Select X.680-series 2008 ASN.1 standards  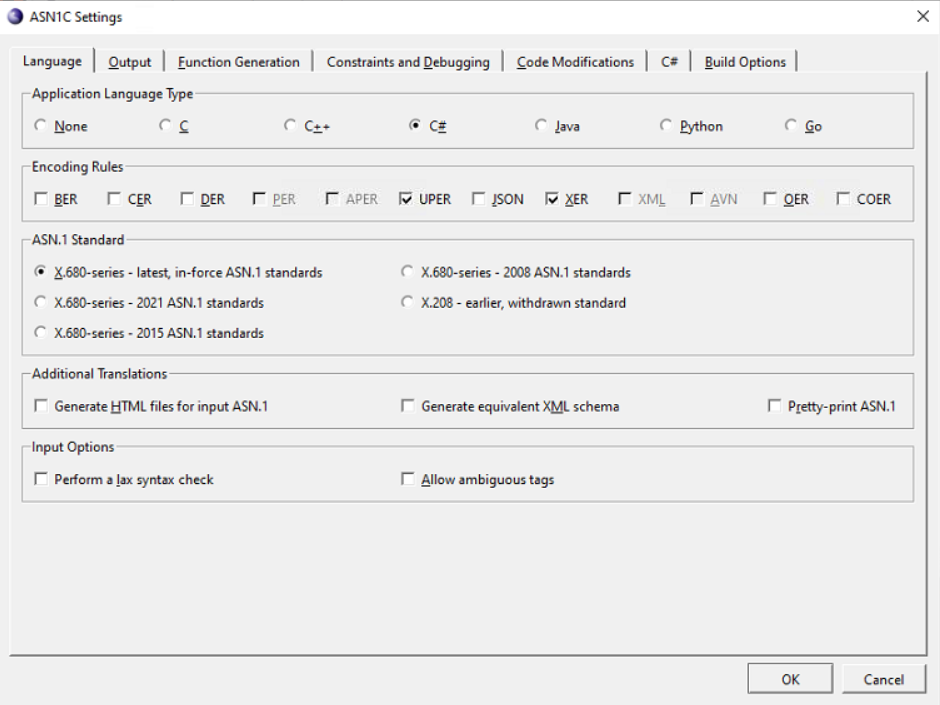408,272
